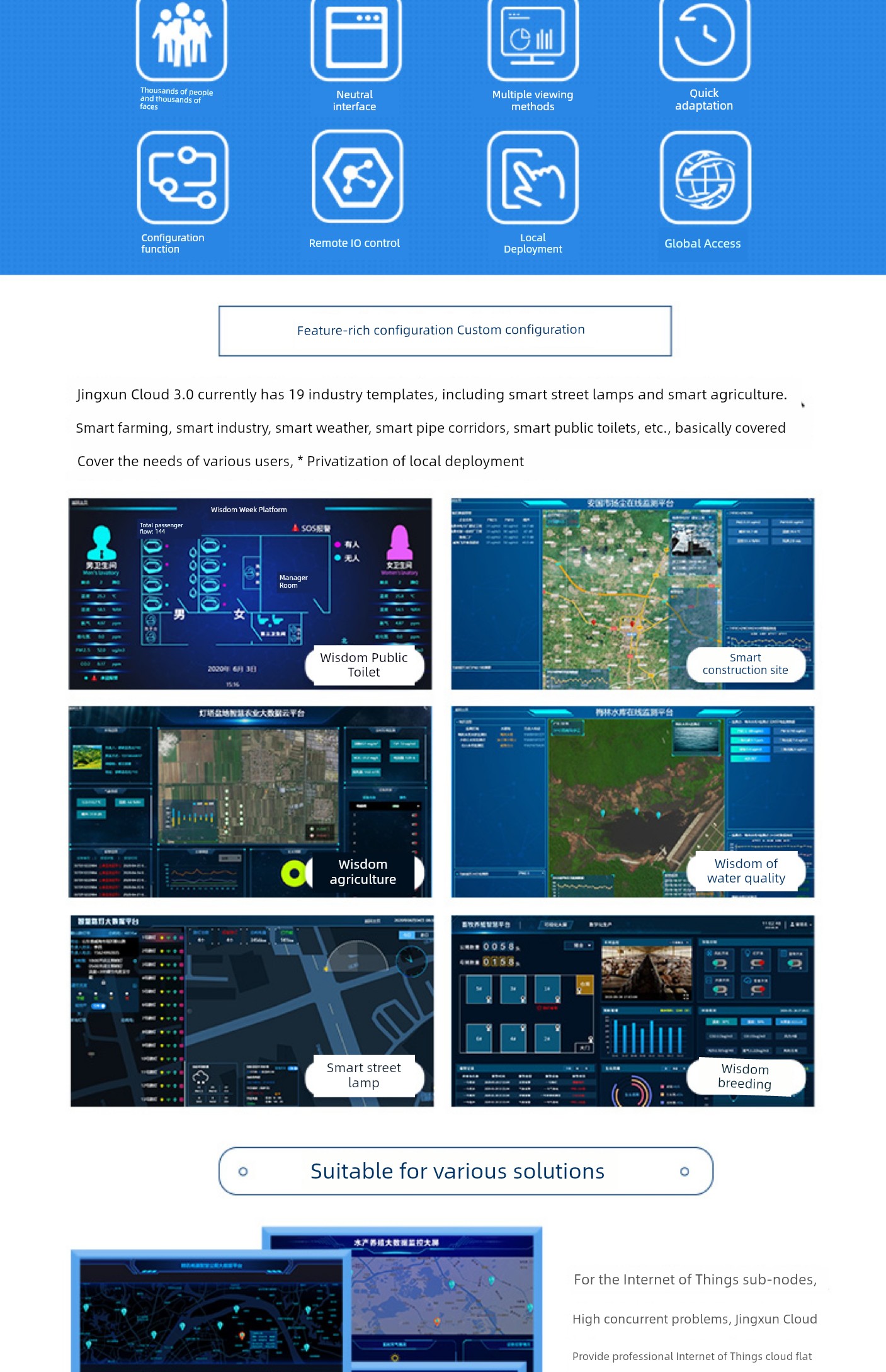This screenshot has height=1372, width=886.
Task: Click 'Provide professional Internet of Things cloud flat' text
Action: (692, 1356)
